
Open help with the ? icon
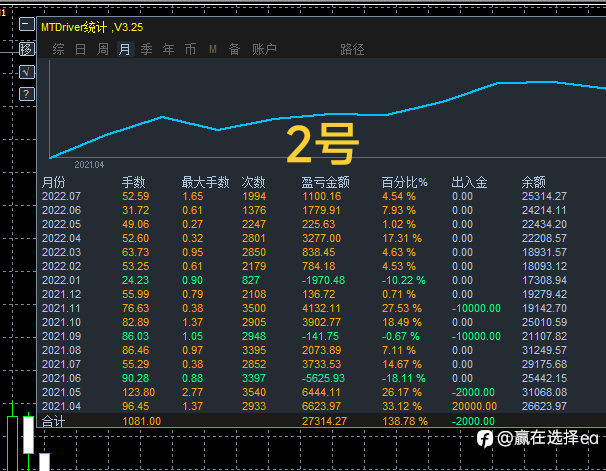pyautogui.click(x=26, y=94)
